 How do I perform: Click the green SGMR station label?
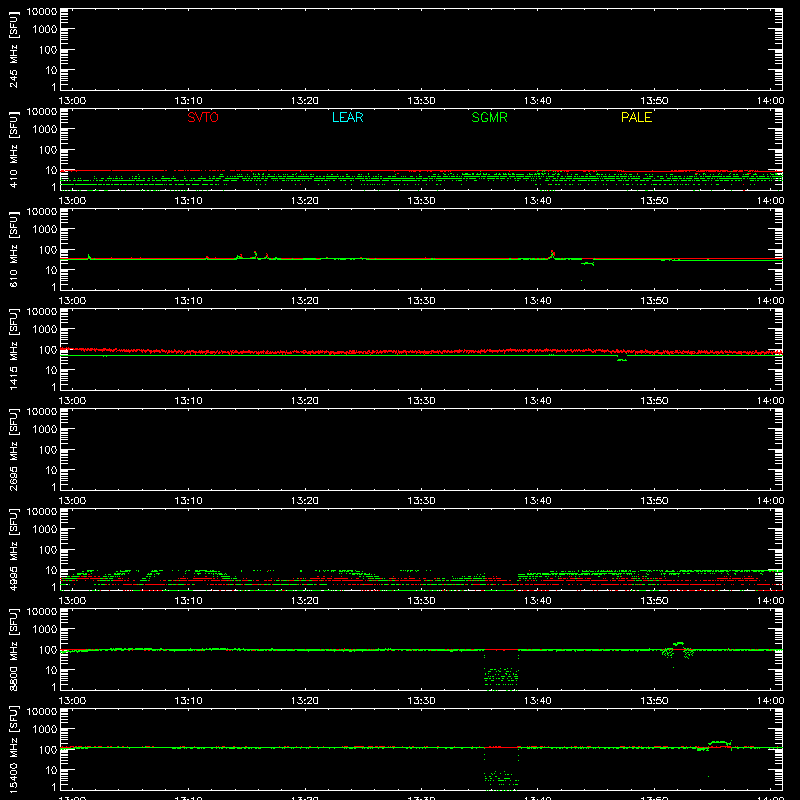click(x=489, y=117)
